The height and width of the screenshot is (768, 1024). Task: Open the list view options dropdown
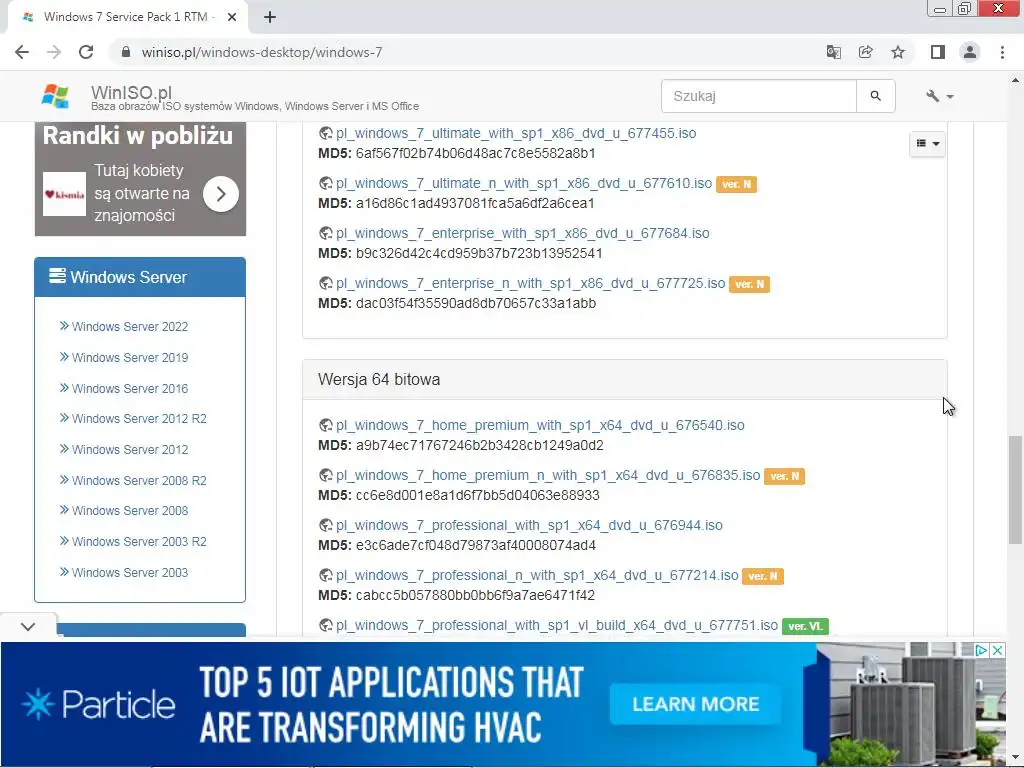[927, 143]
